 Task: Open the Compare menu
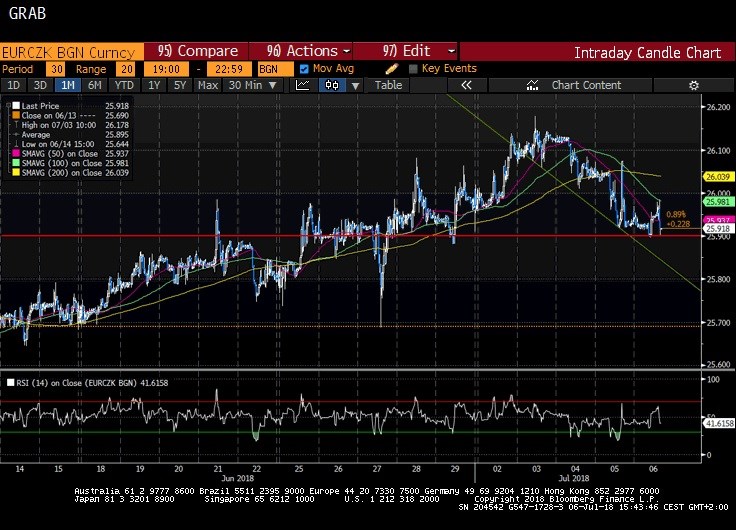click(198, 51)
